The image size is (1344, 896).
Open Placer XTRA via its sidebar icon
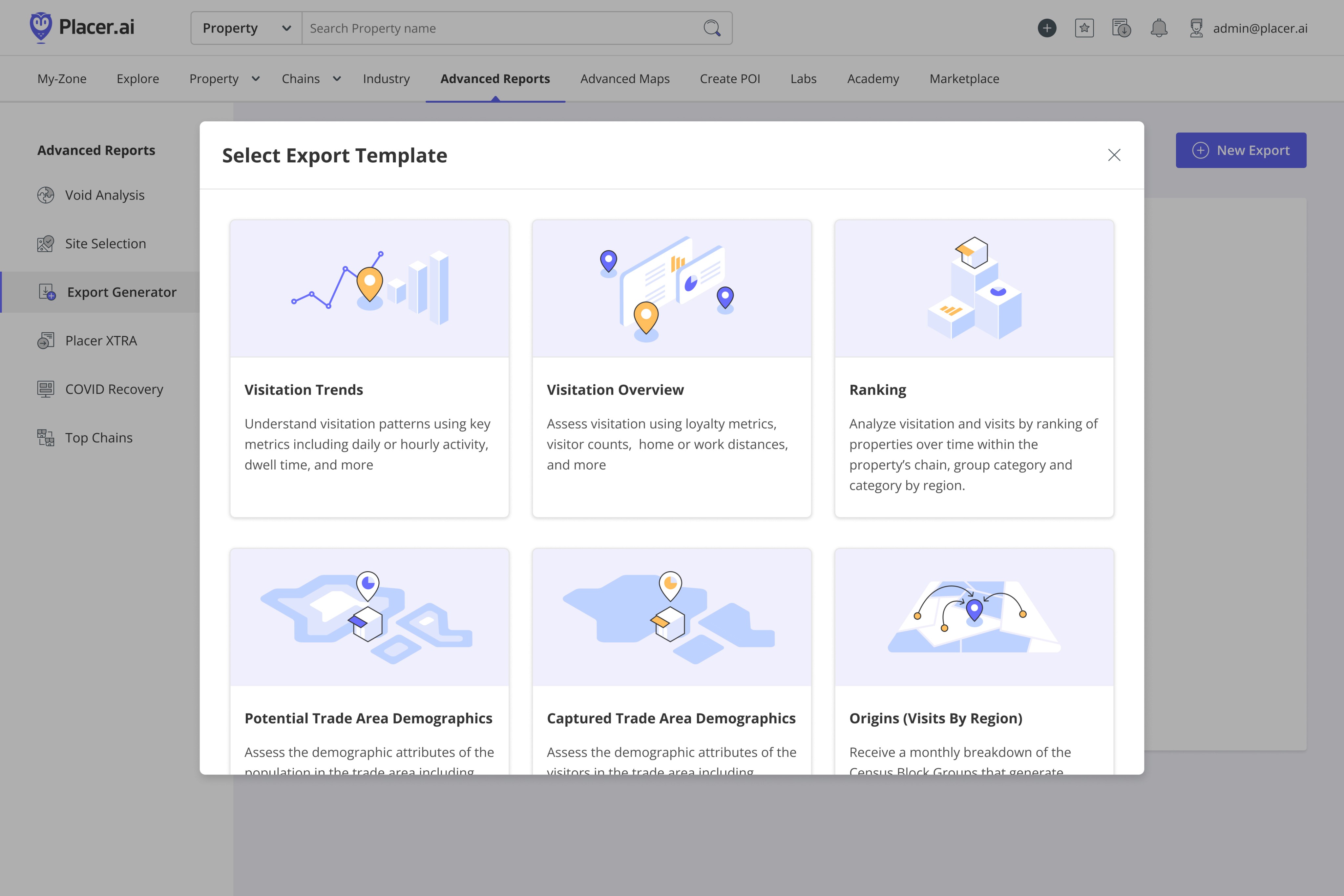pyautogui.click(x=45, y=341)
